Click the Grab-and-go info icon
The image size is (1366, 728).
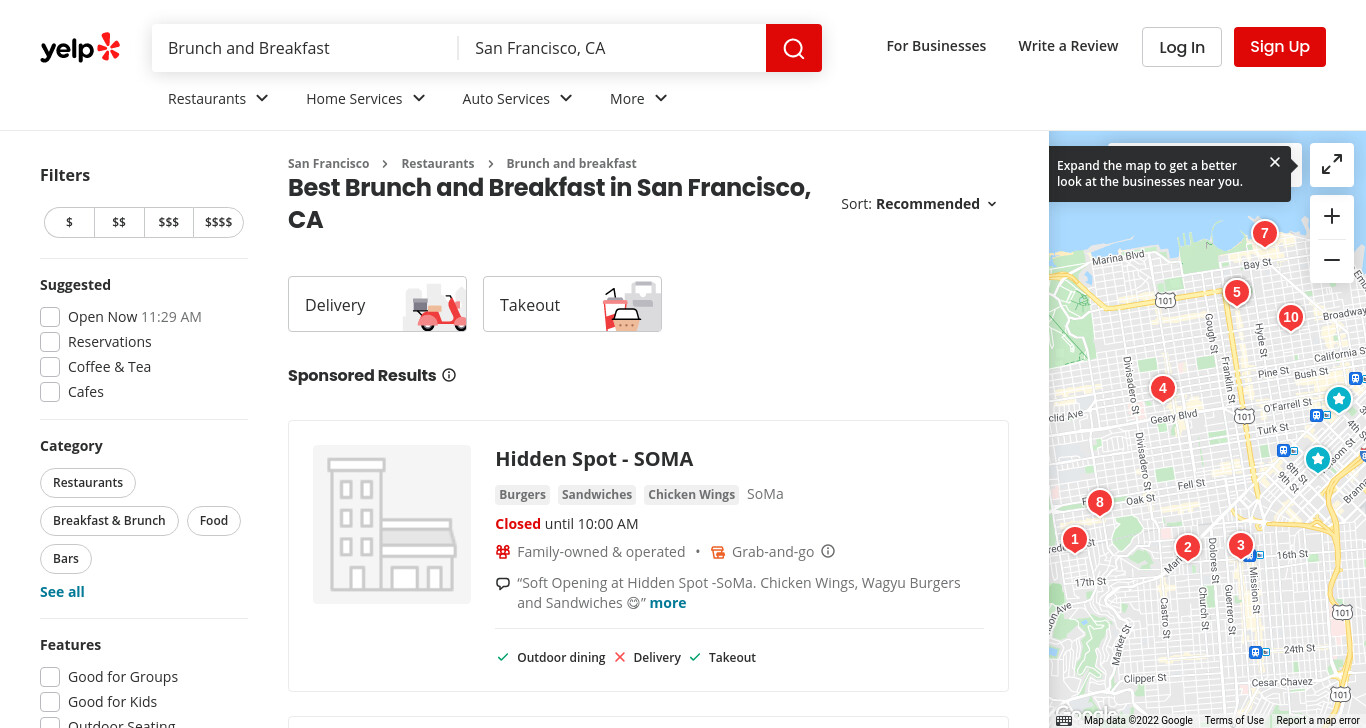point(828,551)
